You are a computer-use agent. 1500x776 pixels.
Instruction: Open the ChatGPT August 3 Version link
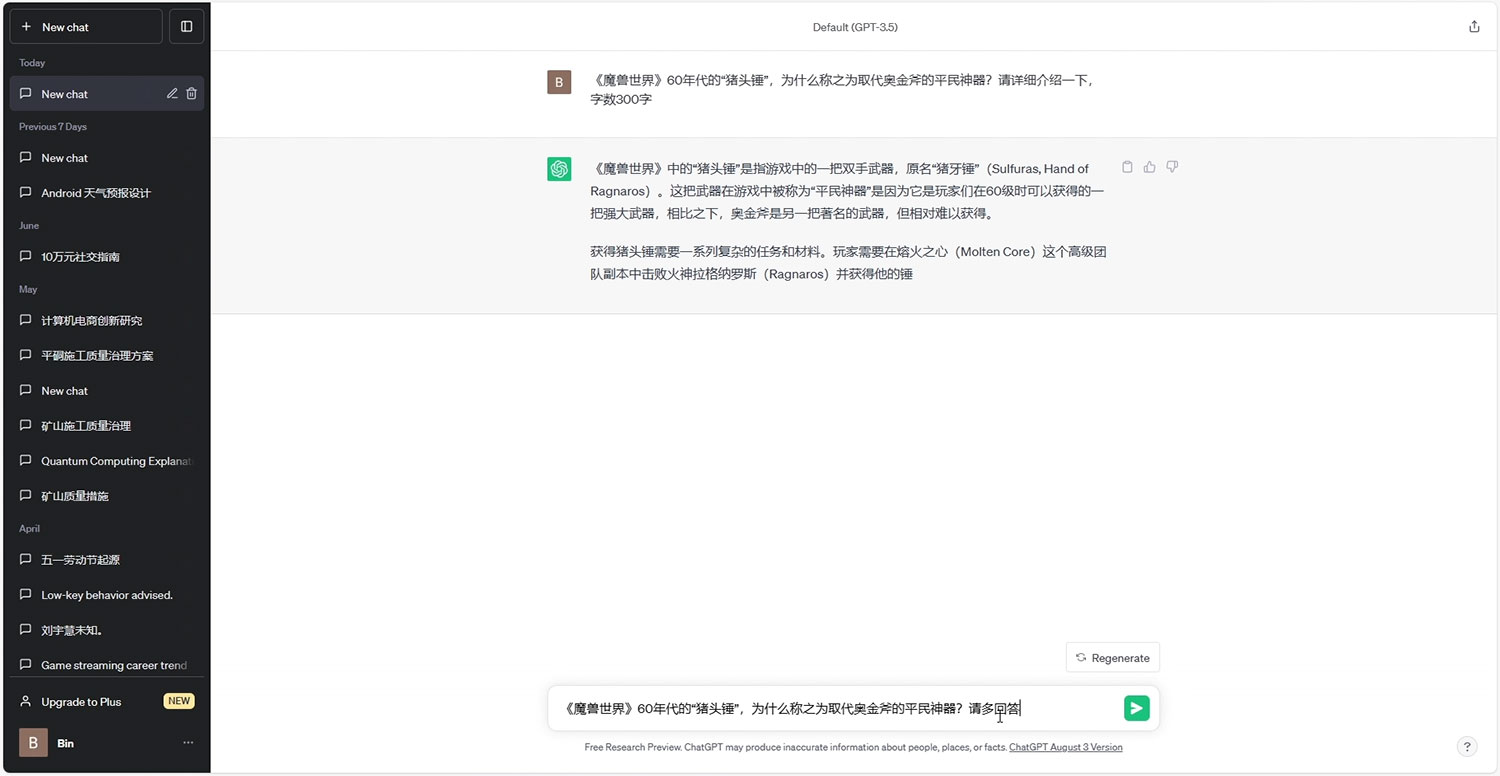(x=1065, y=747)
